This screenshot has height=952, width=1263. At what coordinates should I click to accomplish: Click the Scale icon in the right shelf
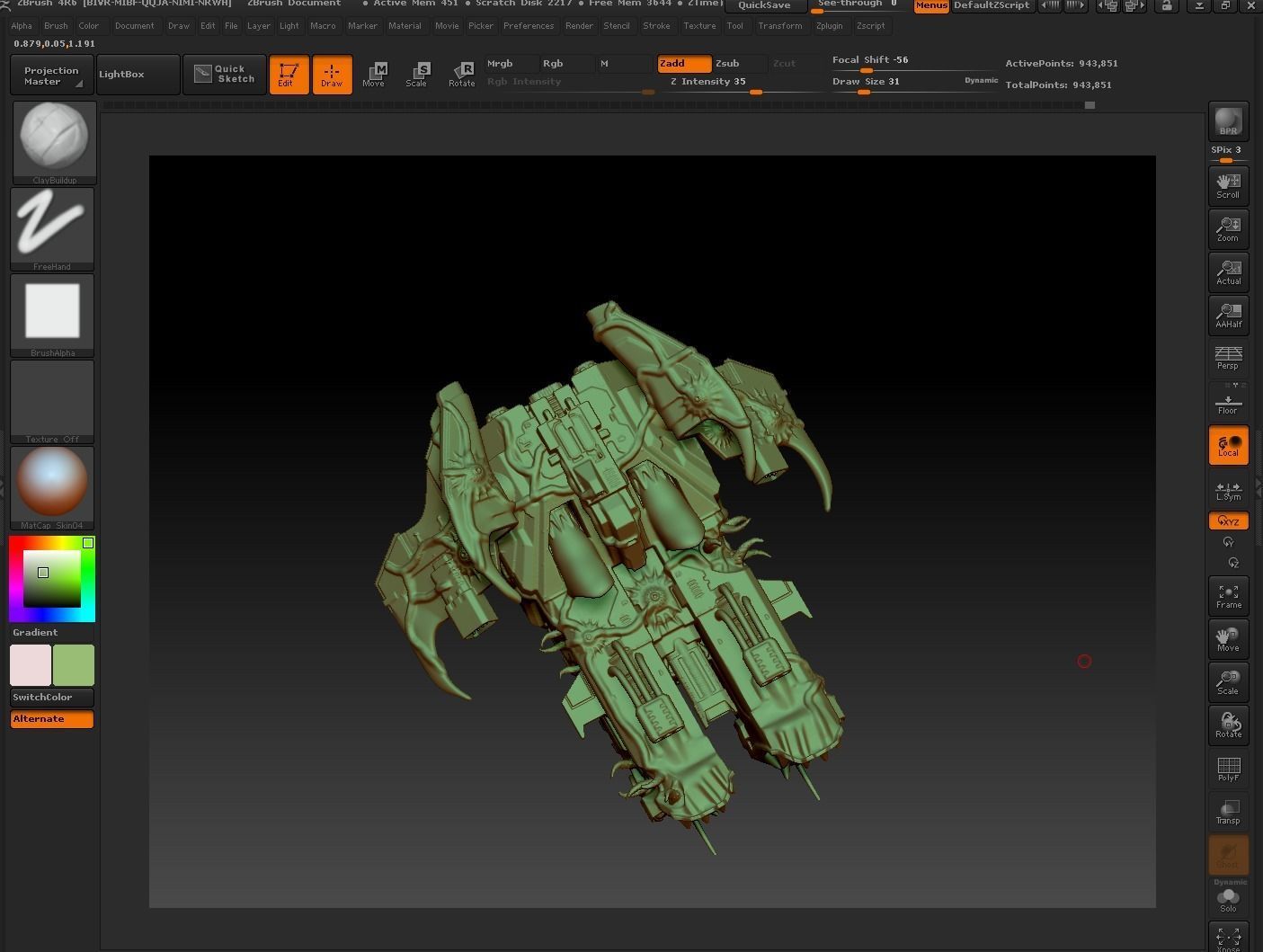(x=1228, y=681)
